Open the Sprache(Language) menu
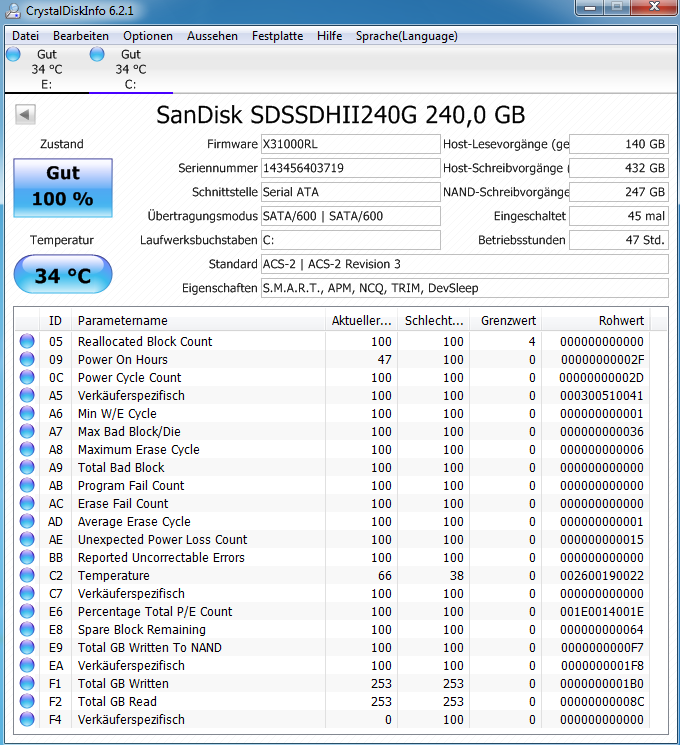This screenshot has height=745, width=680. click(407, 36)
